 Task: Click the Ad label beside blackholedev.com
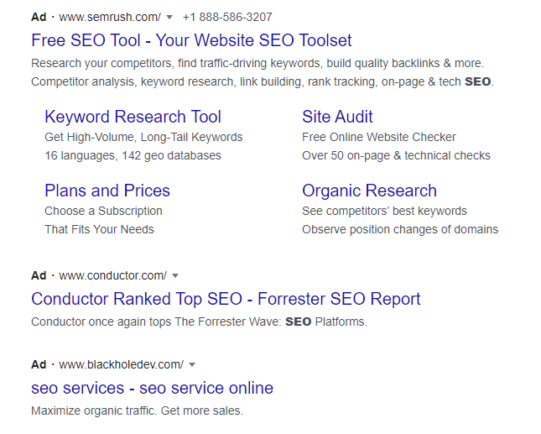pyautogui.click(x=39, y=365)
